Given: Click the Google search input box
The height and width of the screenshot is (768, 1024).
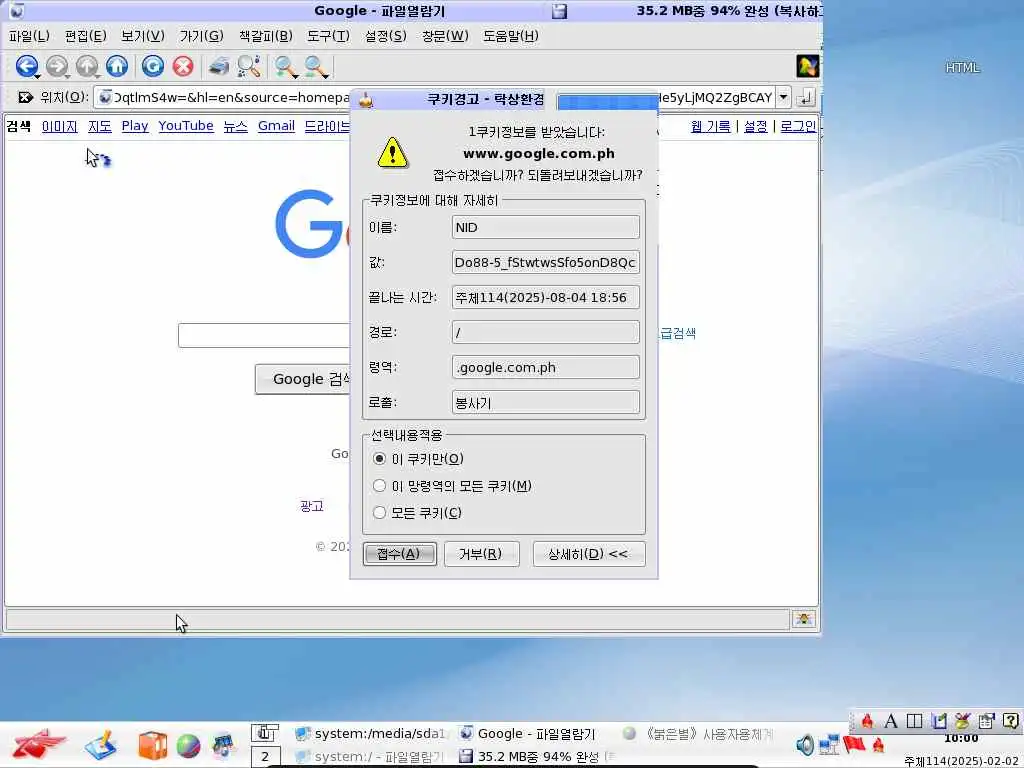Looking at the screenshot, I should tap(264, 336).
